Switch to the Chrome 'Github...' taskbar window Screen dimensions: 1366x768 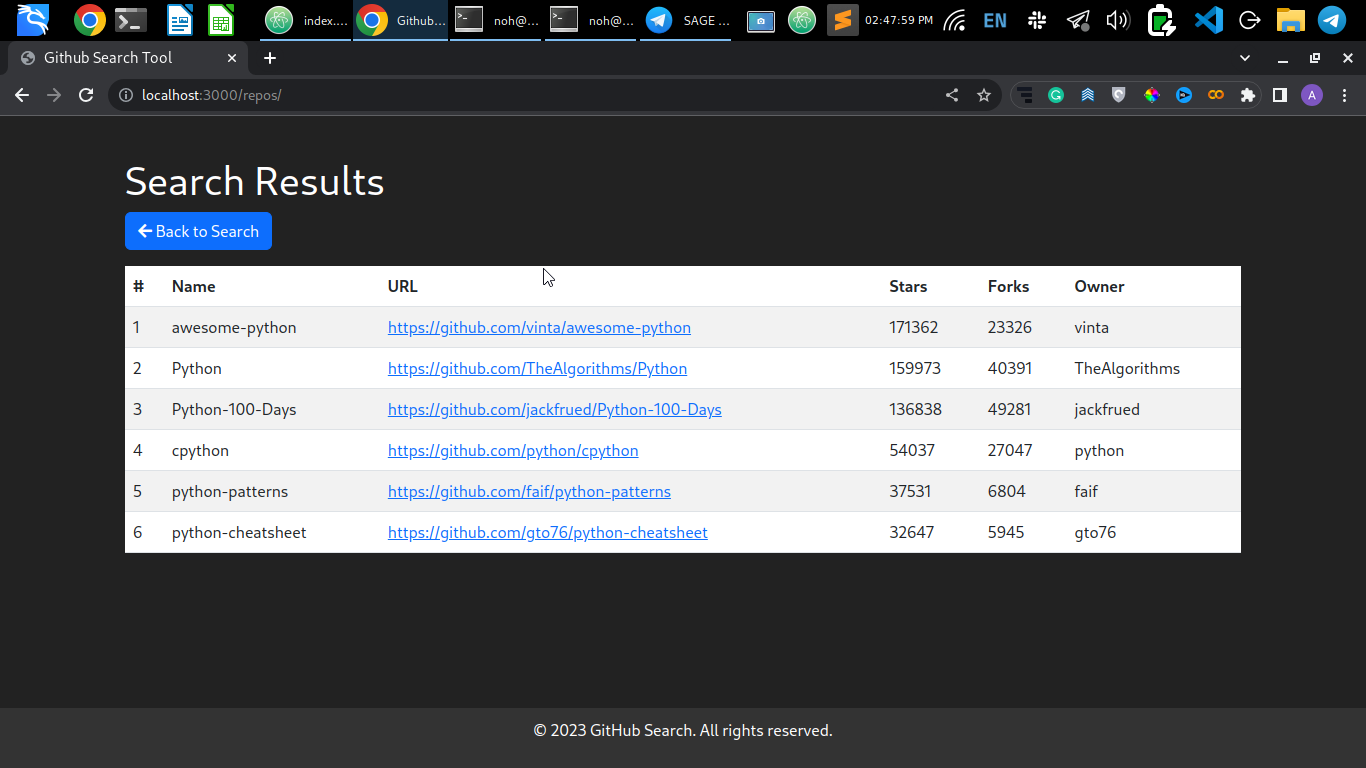[x=401, y=20]
